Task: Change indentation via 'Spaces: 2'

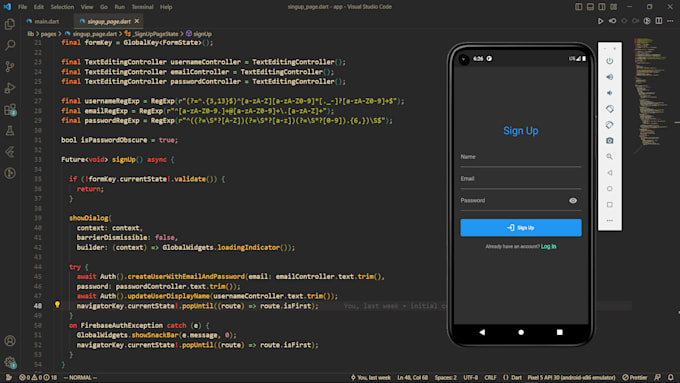Action: tap(445, 377)
